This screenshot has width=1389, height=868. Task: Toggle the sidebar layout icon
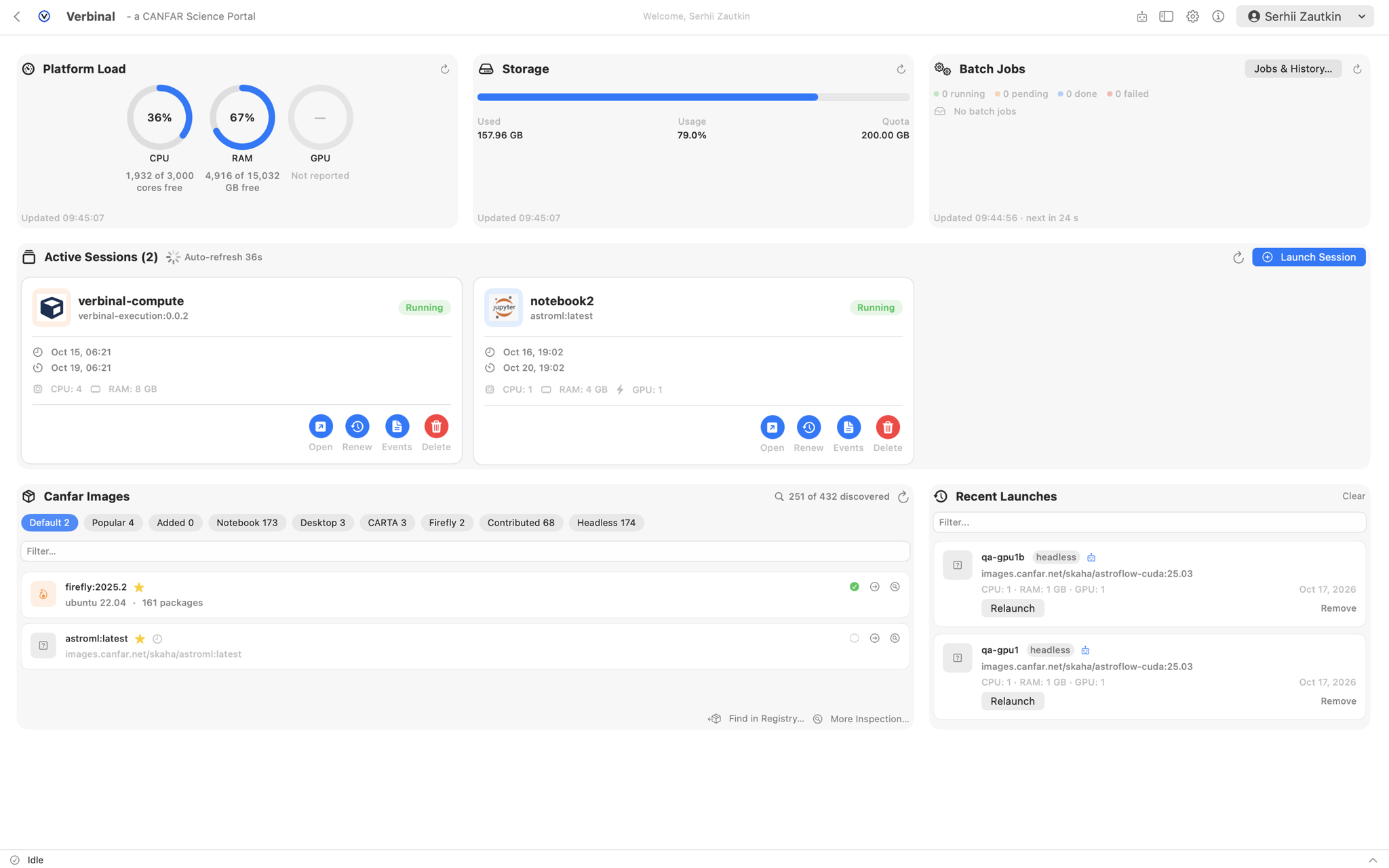[1166, 16]
